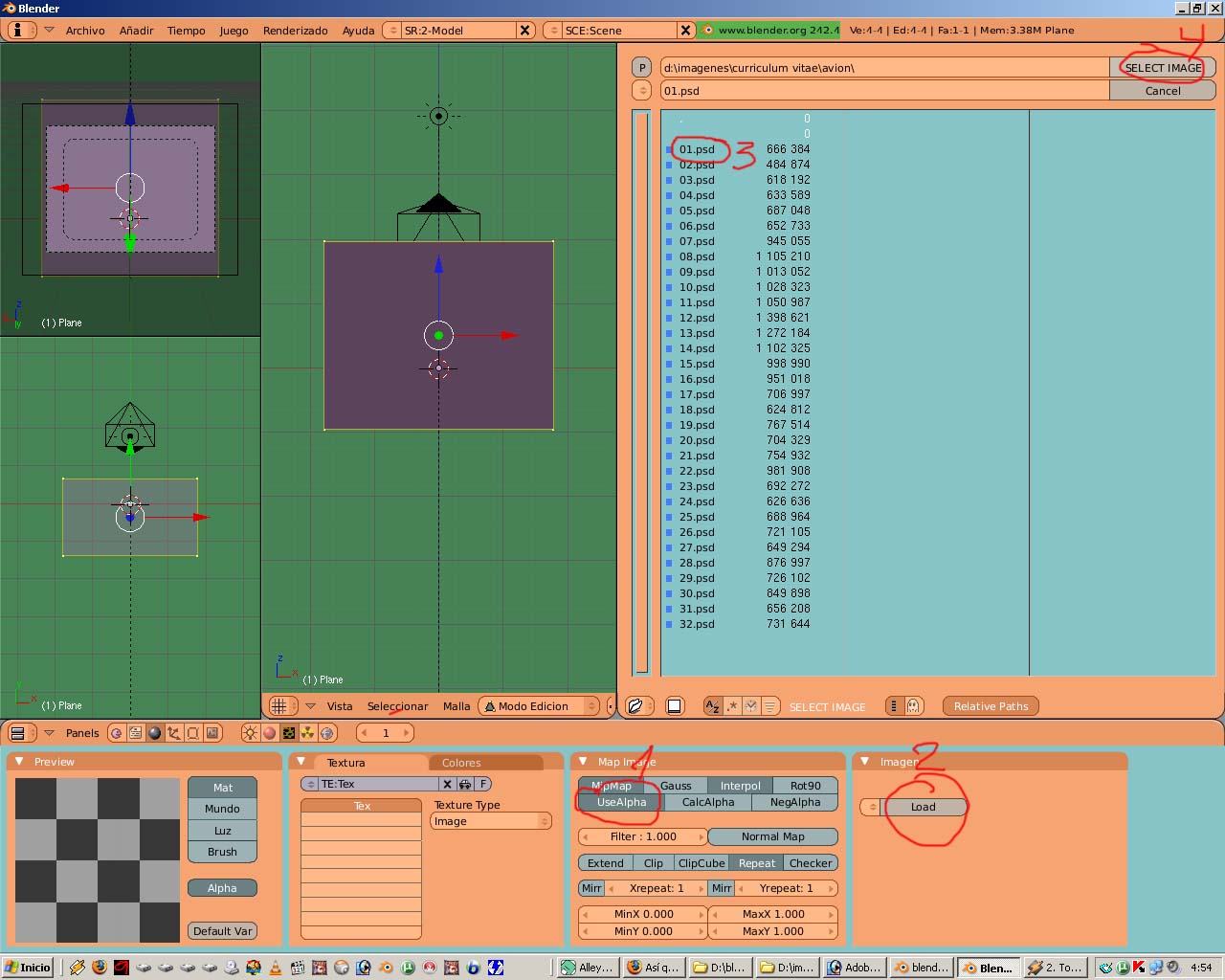This screenshot has width=1225, height=980.
Task: Open the Logic context Pac-Man icon
Action: pyautogui.click(x=117, y=733)
